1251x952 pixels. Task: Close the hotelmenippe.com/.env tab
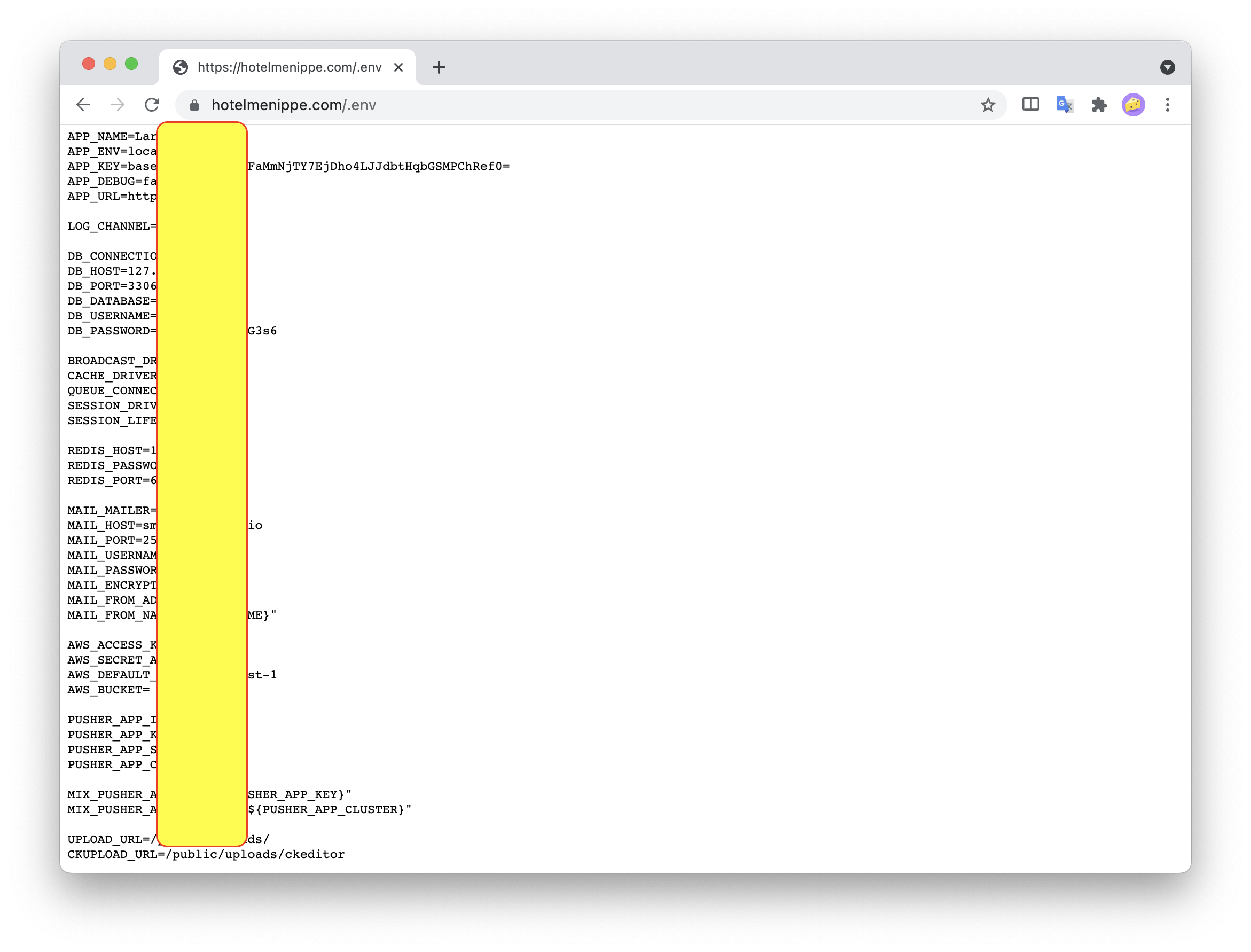tap(398, 67)
